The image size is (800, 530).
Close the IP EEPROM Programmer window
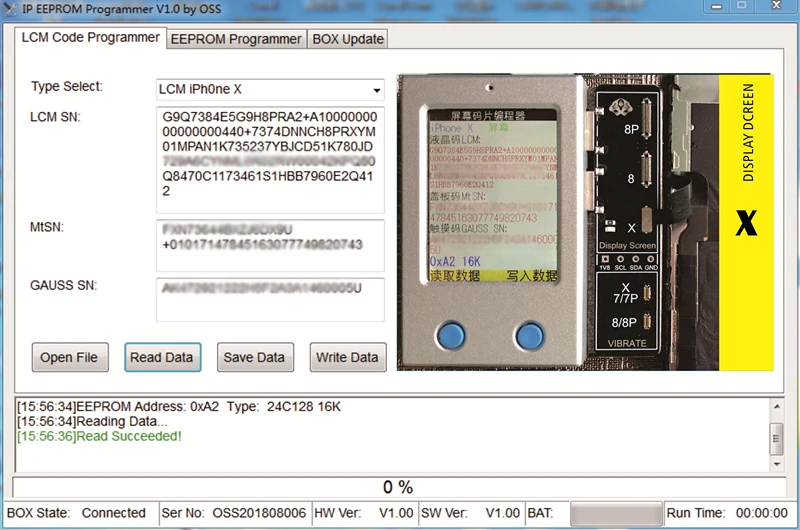click(x=776, y=6)
